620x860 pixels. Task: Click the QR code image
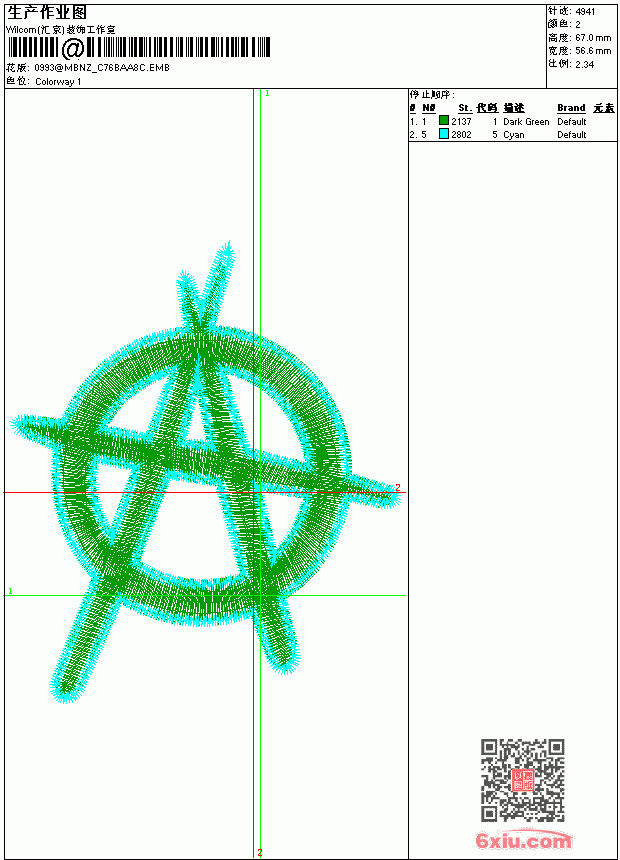click(x=523, y=780)
